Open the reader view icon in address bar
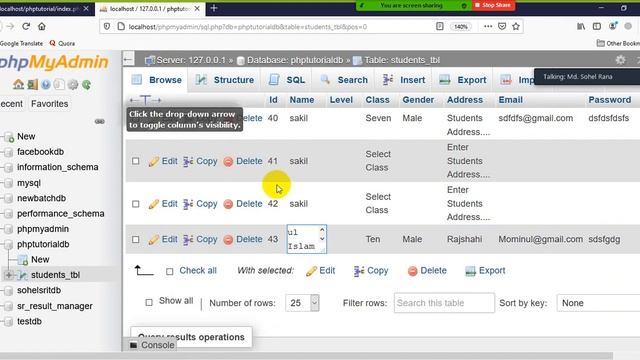The height and width of the screenshot is (360, 640). pyautogui.click(x=440, y=27)
